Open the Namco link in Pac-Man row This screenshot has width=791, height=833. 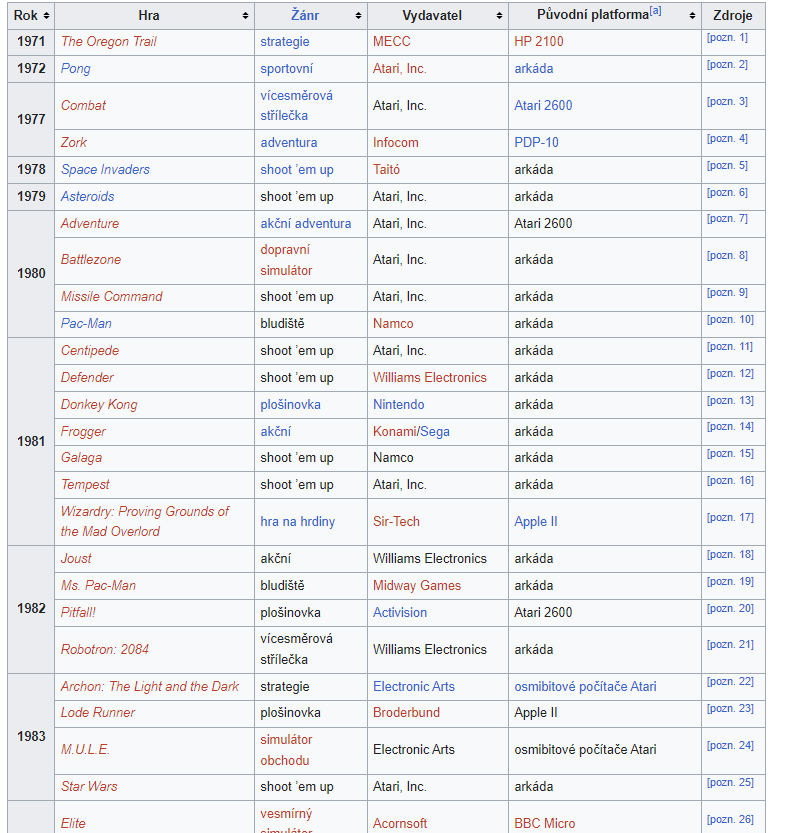tap(393, 324)
